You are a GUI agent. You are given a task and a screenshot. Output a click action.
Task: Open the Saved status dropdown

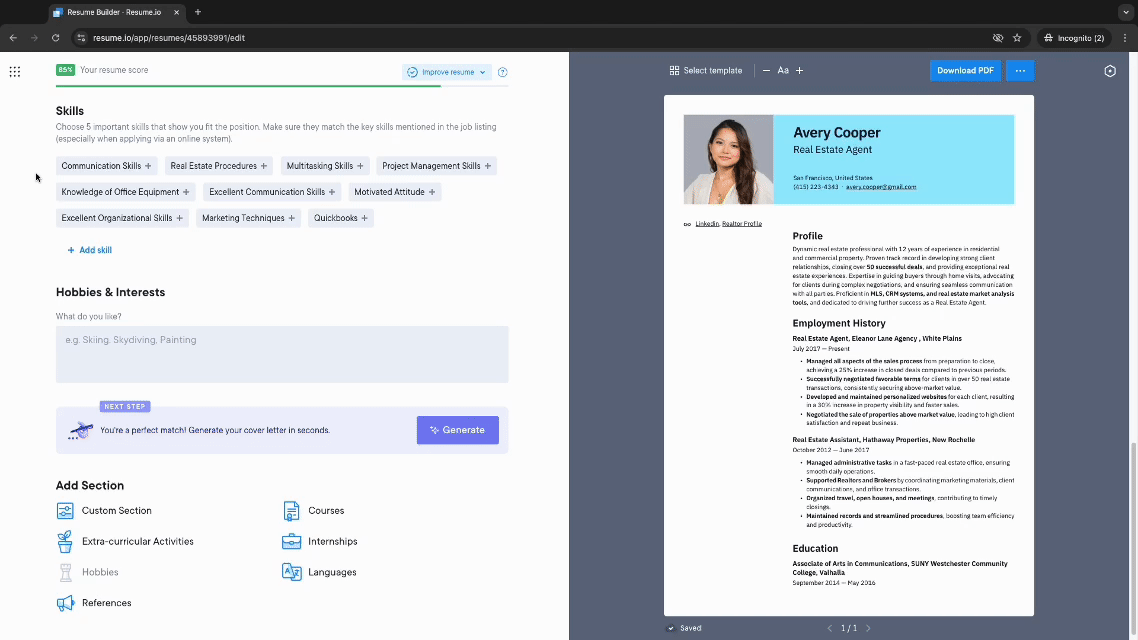[684, 627]
